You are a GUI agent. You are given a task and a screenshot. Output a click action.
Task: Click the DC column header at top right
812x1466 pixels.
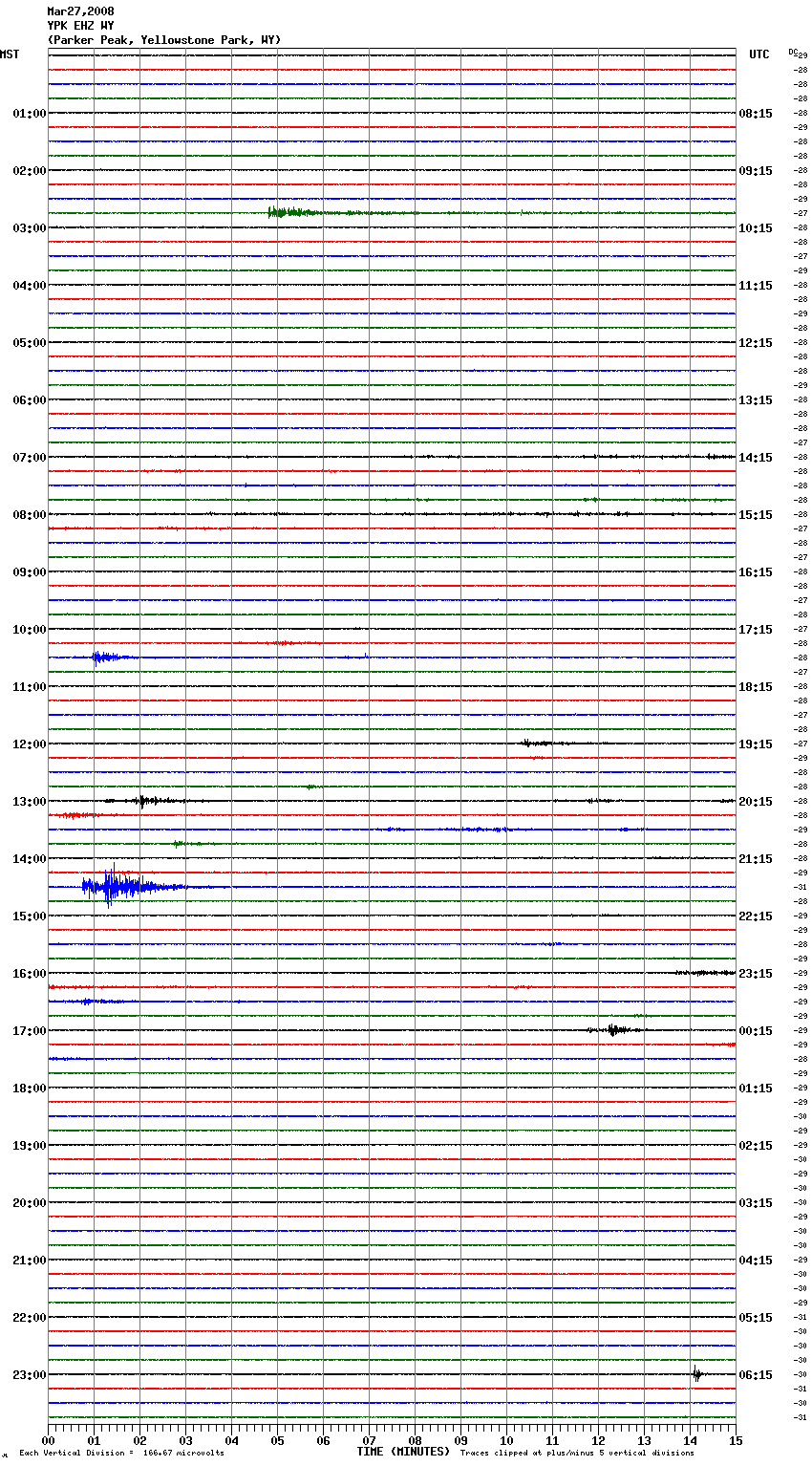[x=795, y=53]
